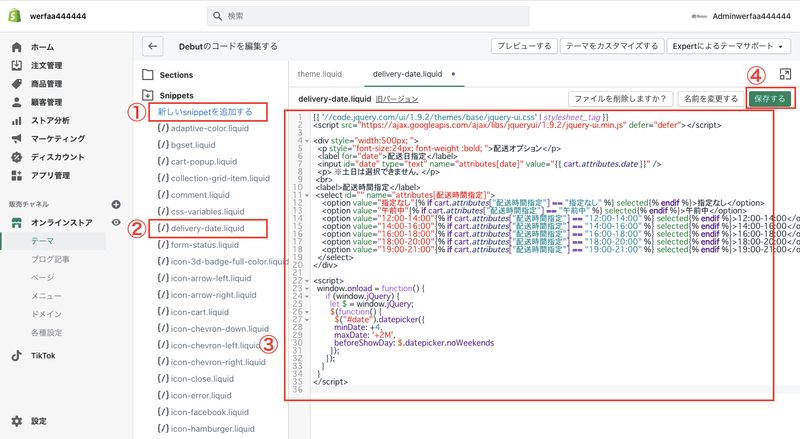Click the オンラインストア storefront icon
Screen dimensions: 800x439
16,223
